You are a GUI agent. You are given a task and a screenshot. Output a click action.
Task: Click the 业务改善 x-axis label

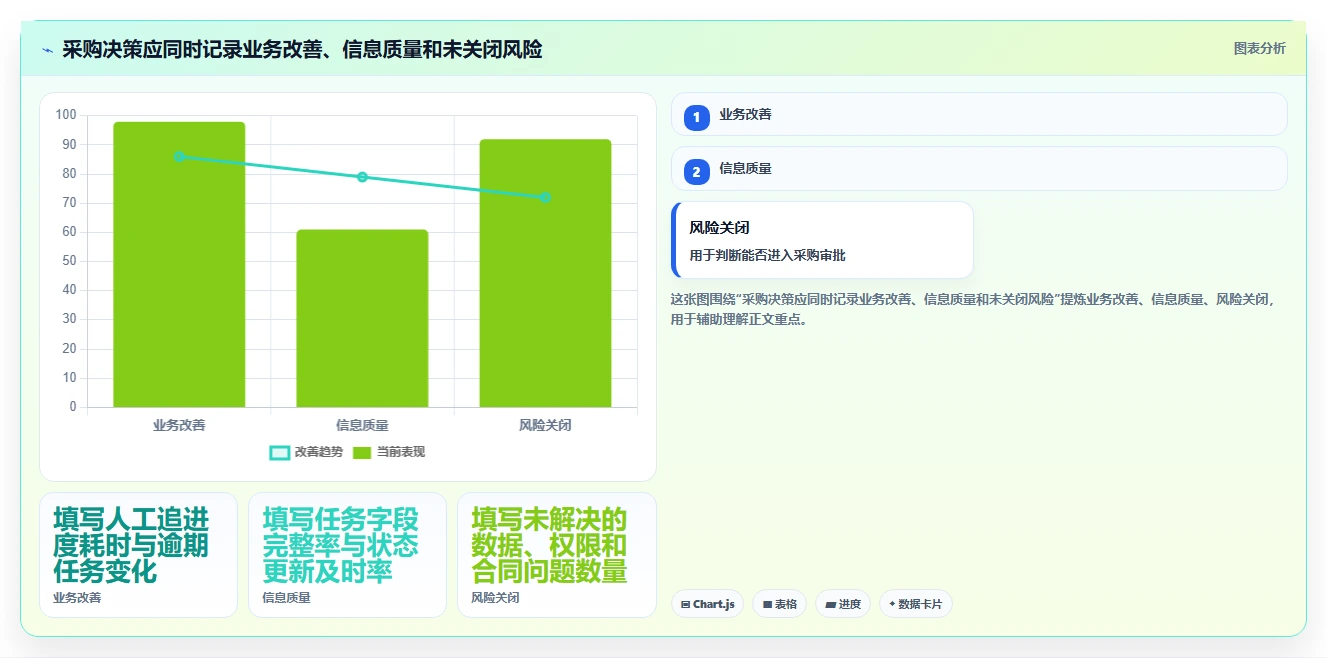[x=179, y=425]
